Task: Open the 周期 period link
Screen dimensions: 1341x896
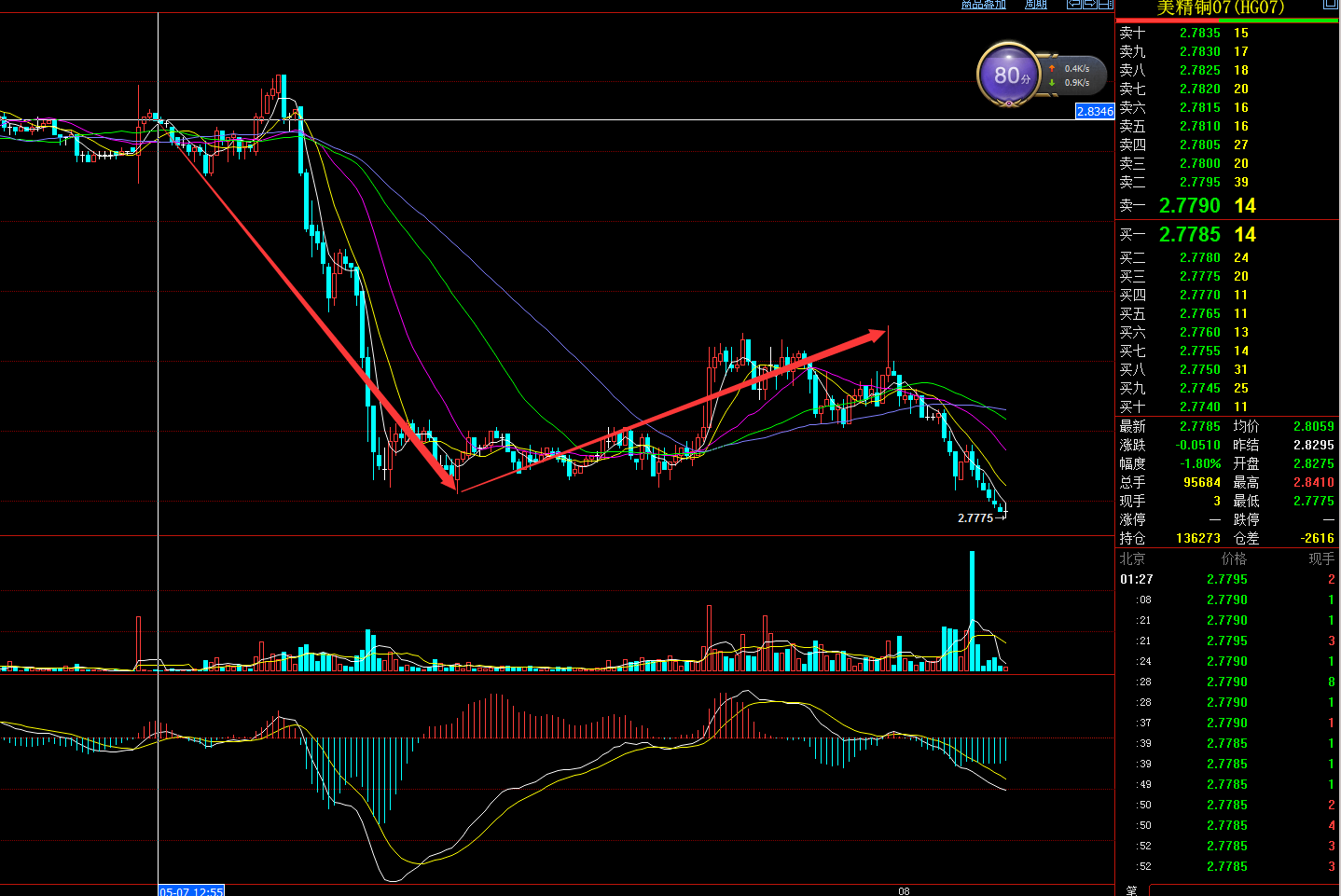Action: tap(1035, 5)
